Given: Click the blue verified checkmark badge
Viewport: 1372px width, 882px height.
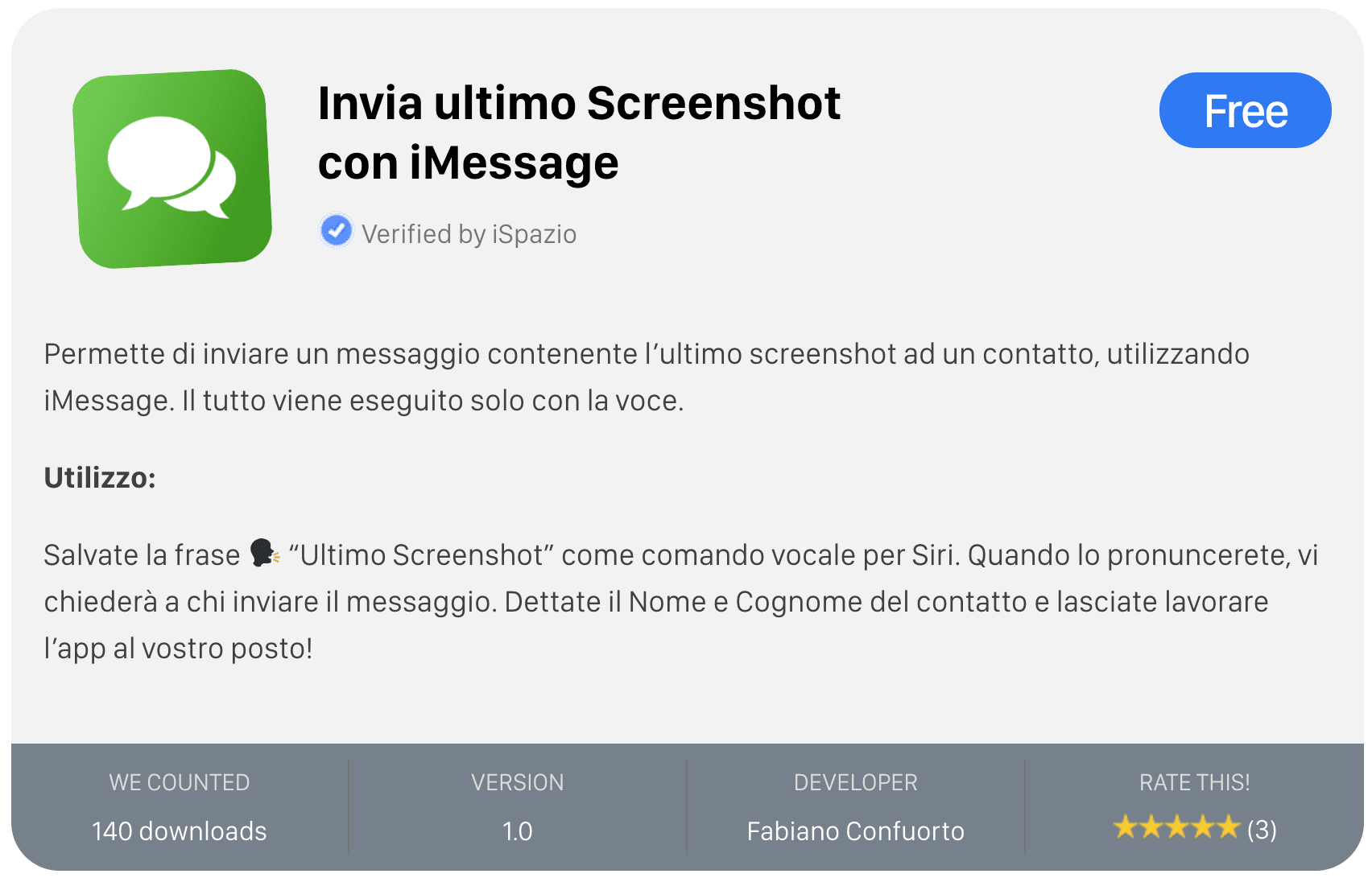Looking at the screenshot, I should 336,231.
